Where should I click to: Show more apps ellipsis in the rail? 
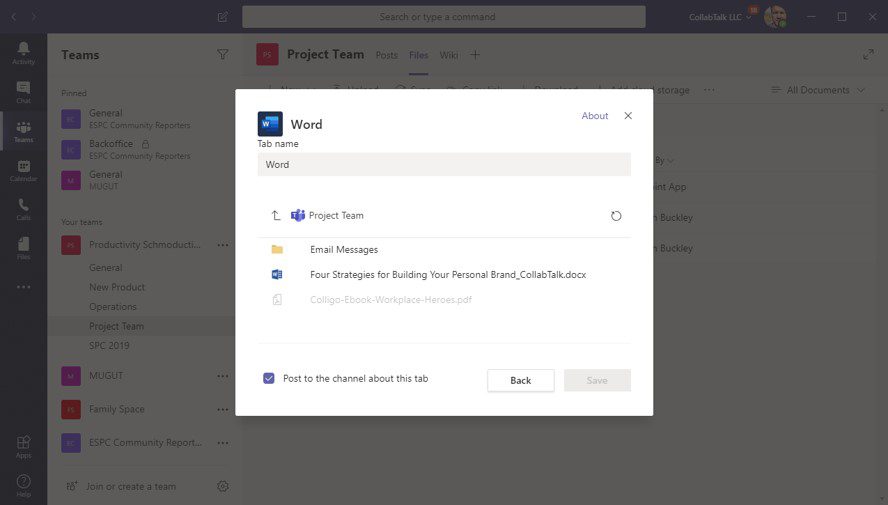(23, 287)
